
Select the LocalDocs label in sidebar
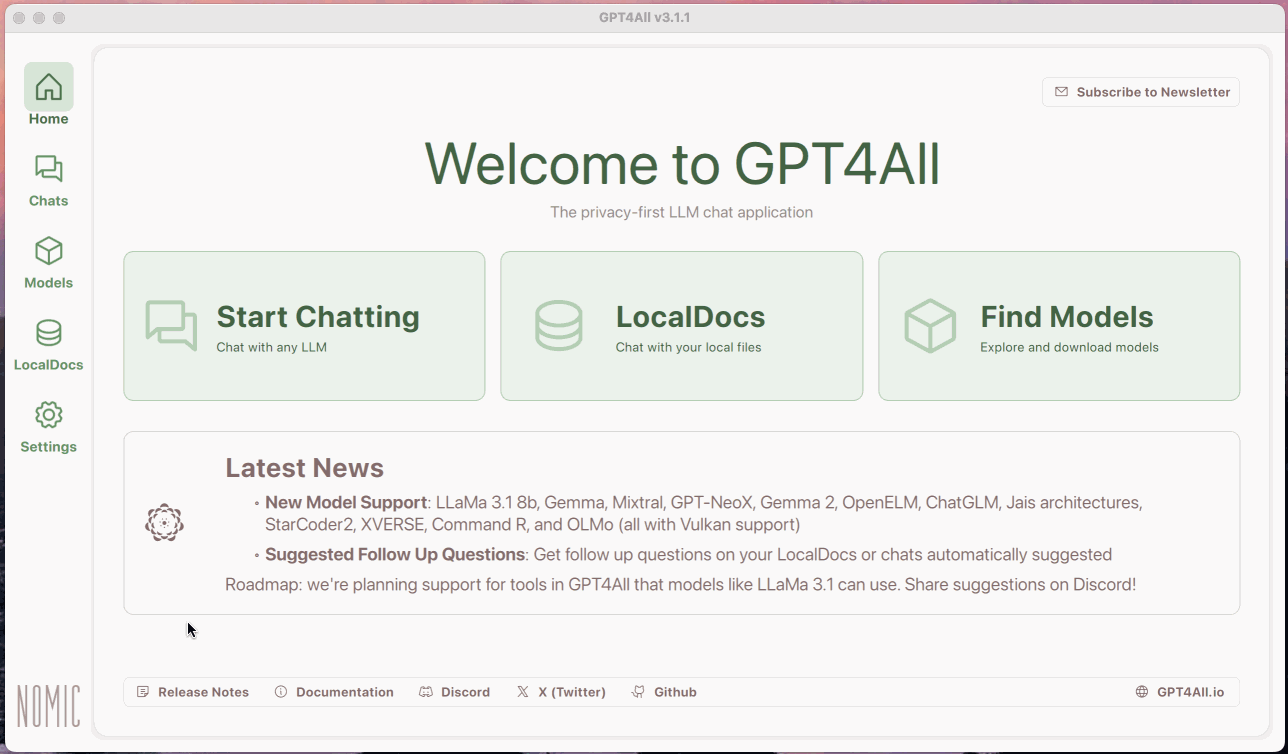49,365
